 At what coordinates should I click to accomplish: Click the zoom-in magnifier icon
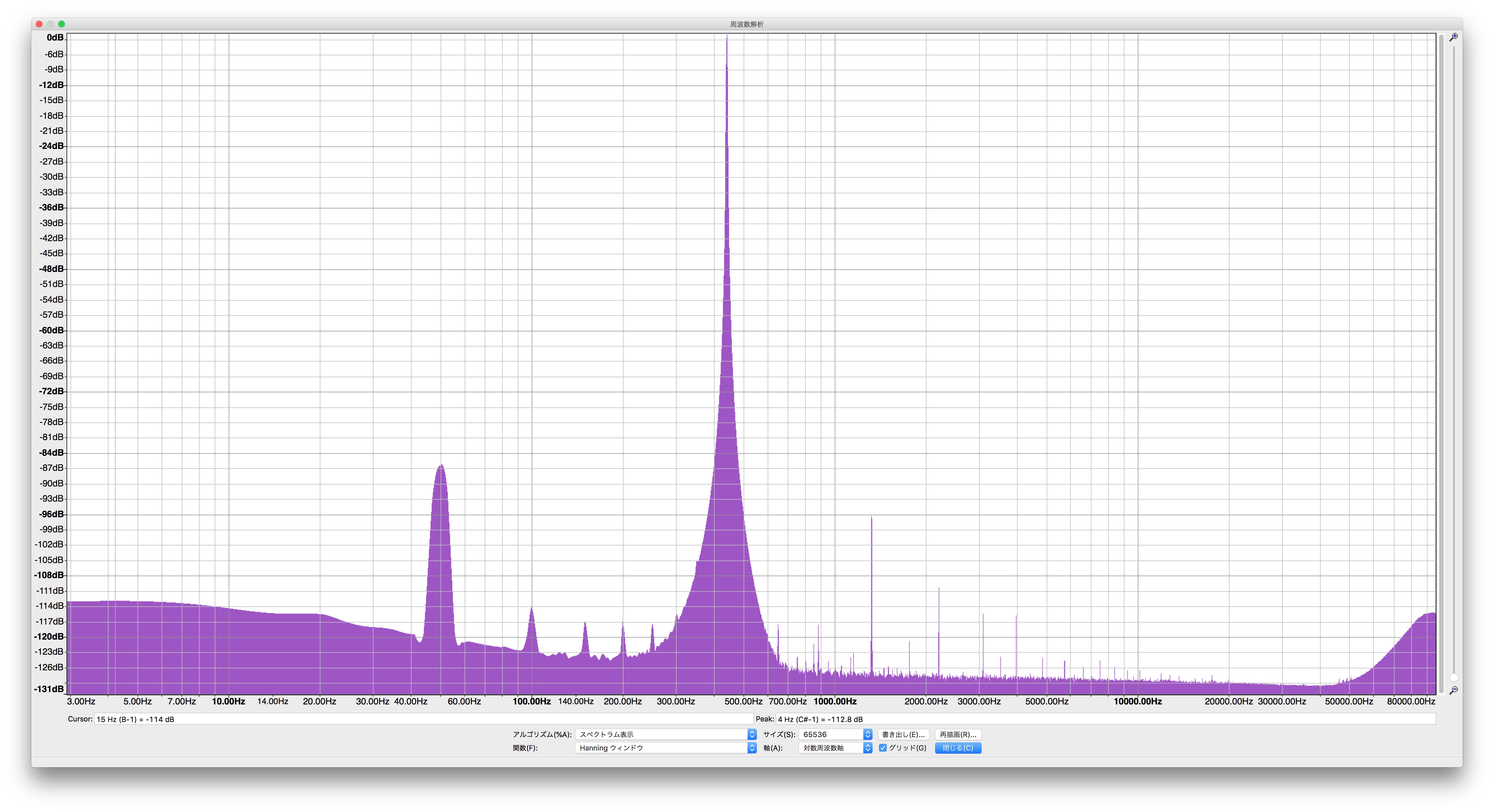(1453, 37)
